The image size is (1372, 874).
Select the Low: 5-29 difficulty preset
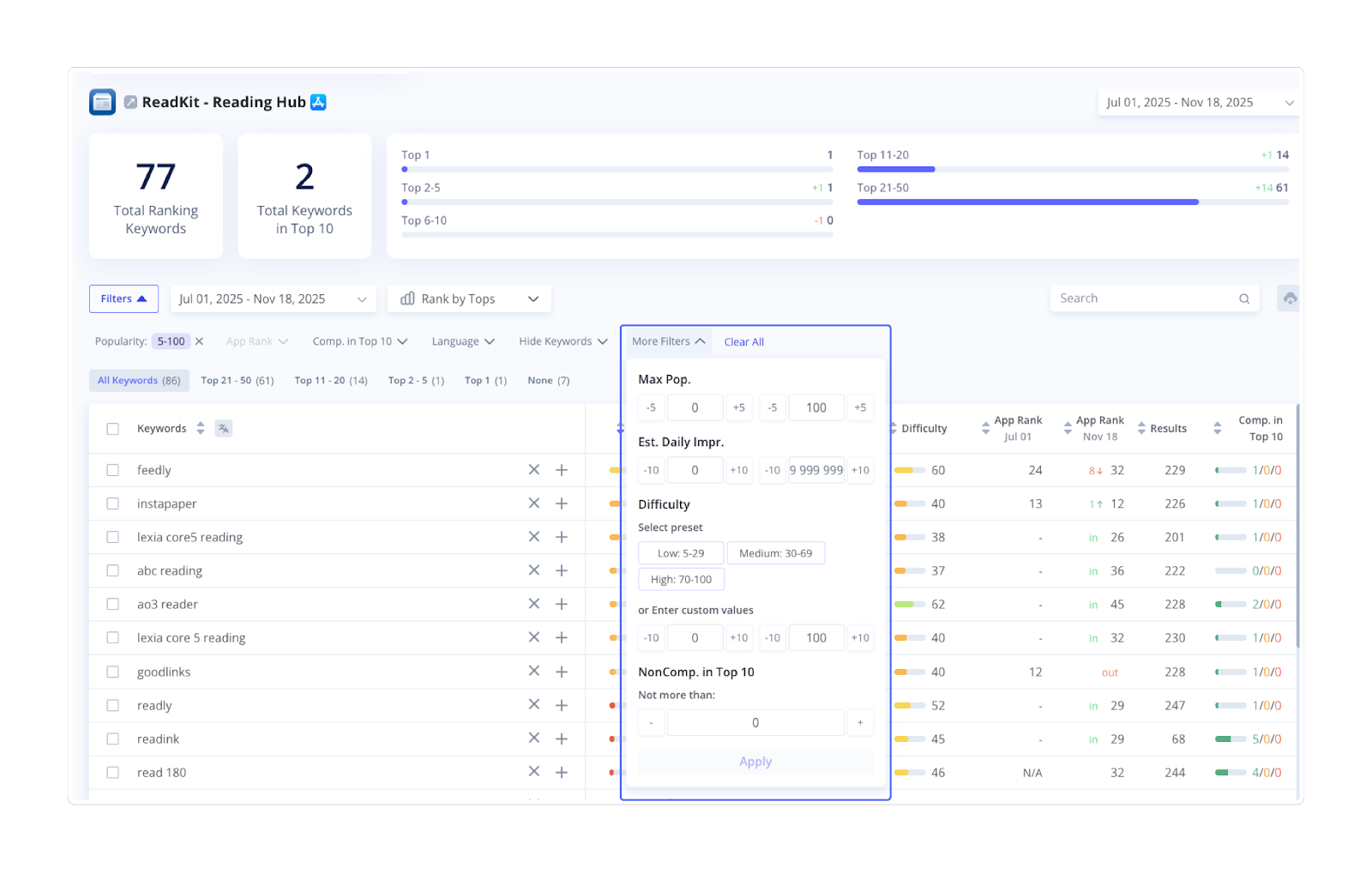coord(681,553)
